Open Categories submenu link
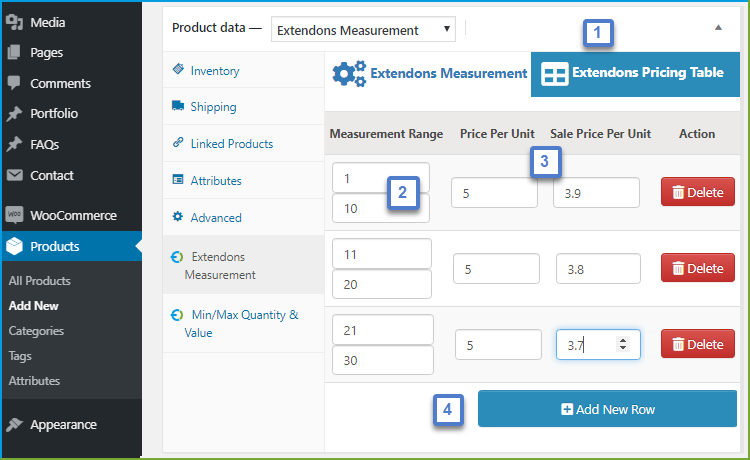 click(36, 330)
